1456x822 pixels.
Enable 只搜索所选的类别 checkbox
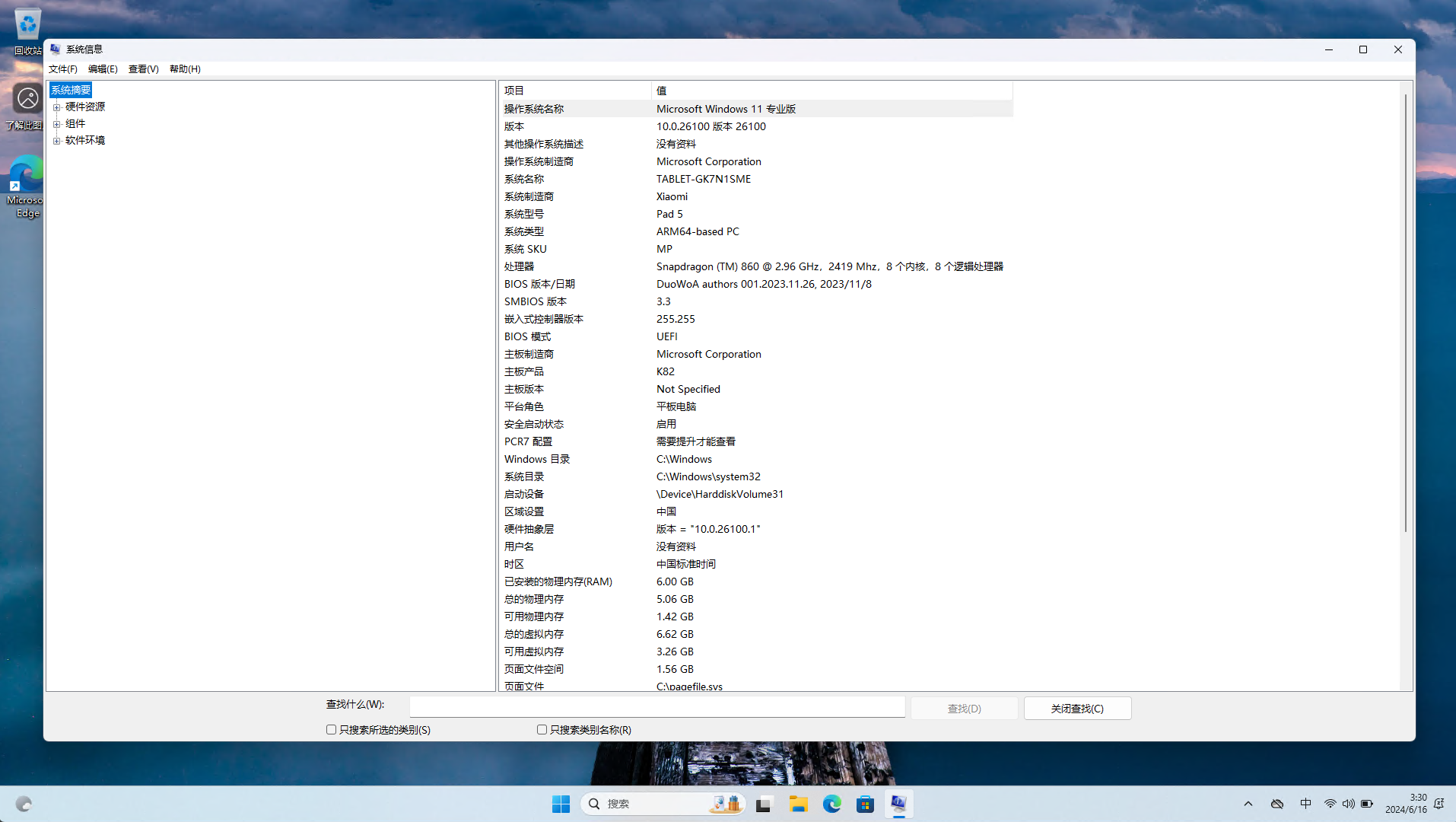(x=332, y=729)
